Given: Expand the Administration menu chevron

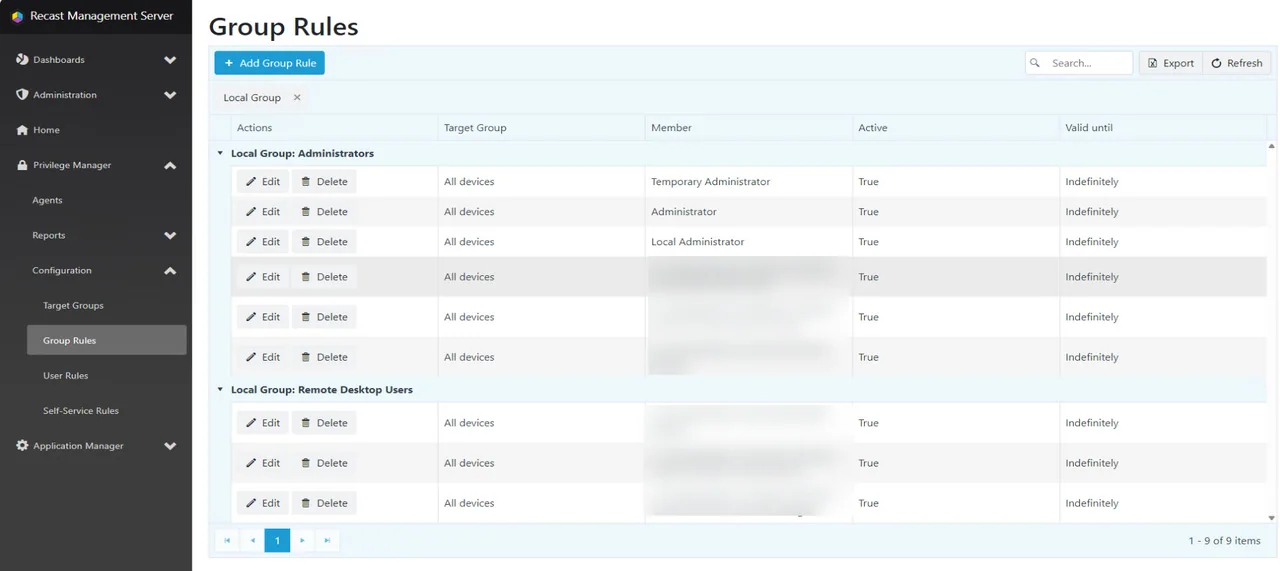Looking at the screenshot, I should 170,95.
